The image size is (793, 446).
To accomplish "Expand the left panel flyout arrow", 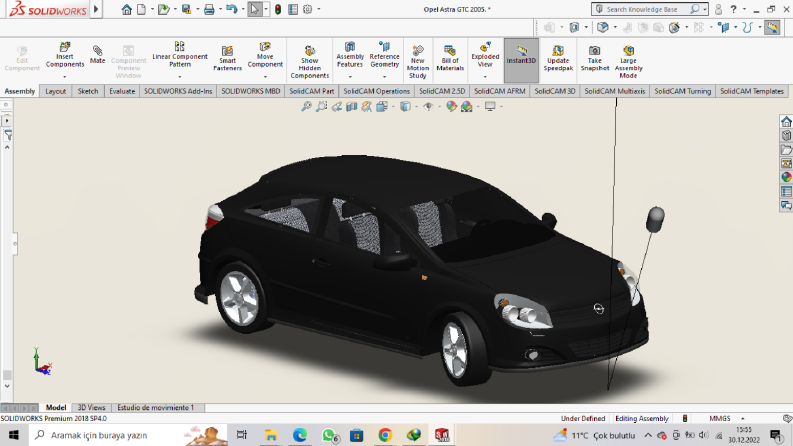I will [x=7, y=121].
